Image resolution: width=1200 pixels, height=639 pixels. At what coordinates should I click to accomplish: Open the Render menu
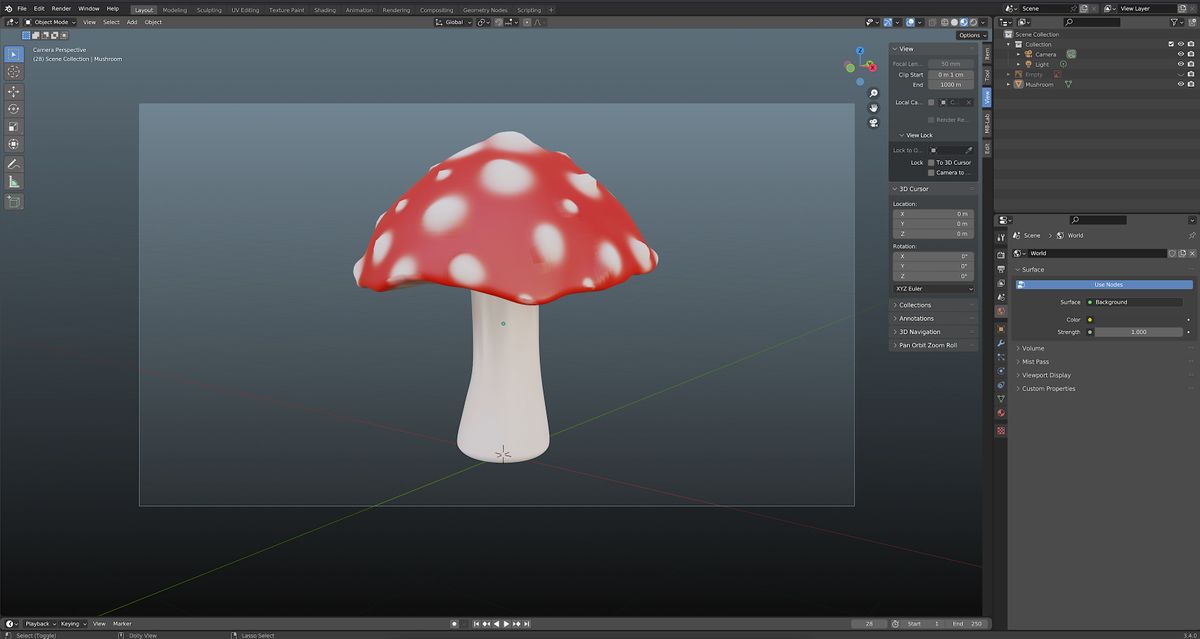tap(61, 8)
